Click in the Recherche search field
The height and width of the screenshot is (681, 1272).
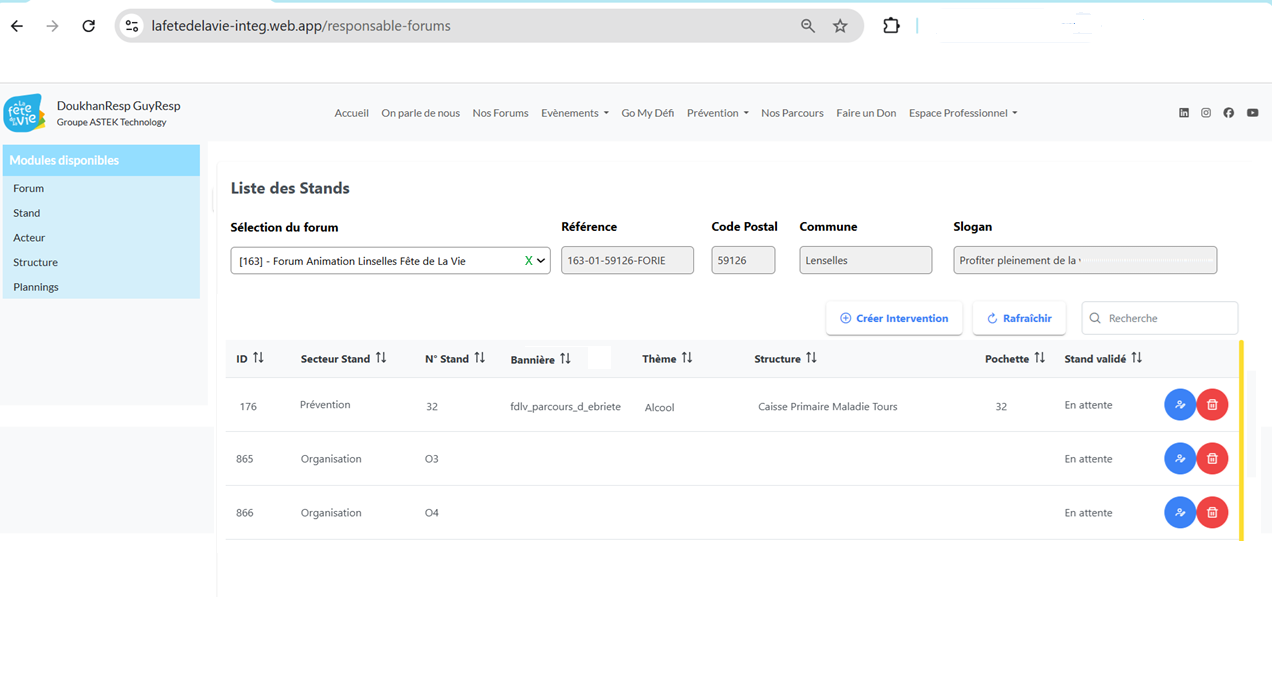tap(1166, 318)
